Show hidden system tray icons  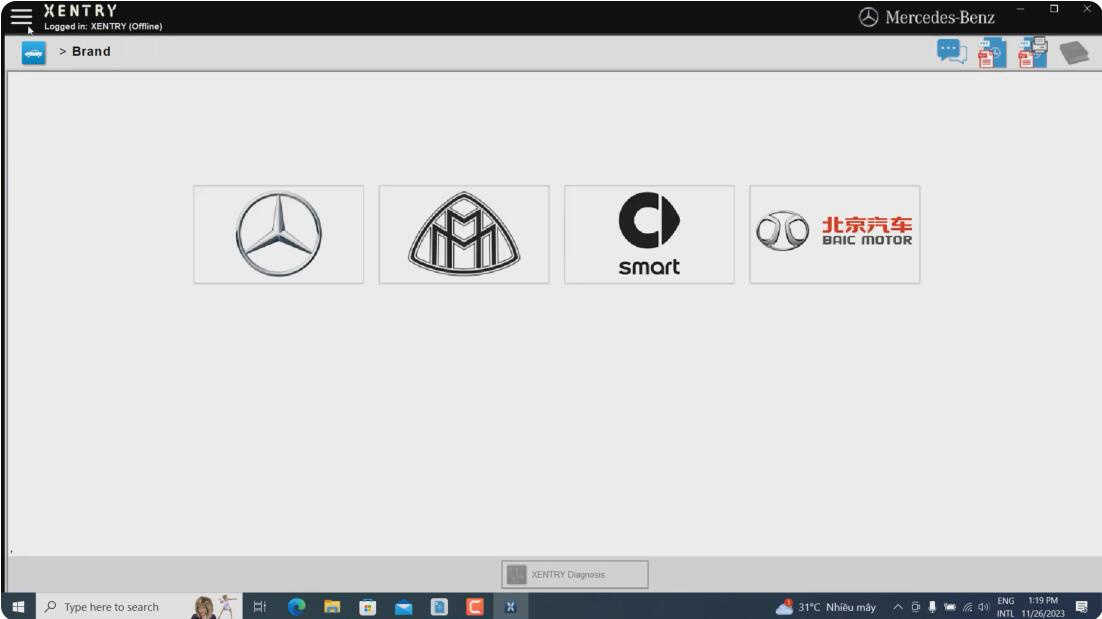pos(897,607)
